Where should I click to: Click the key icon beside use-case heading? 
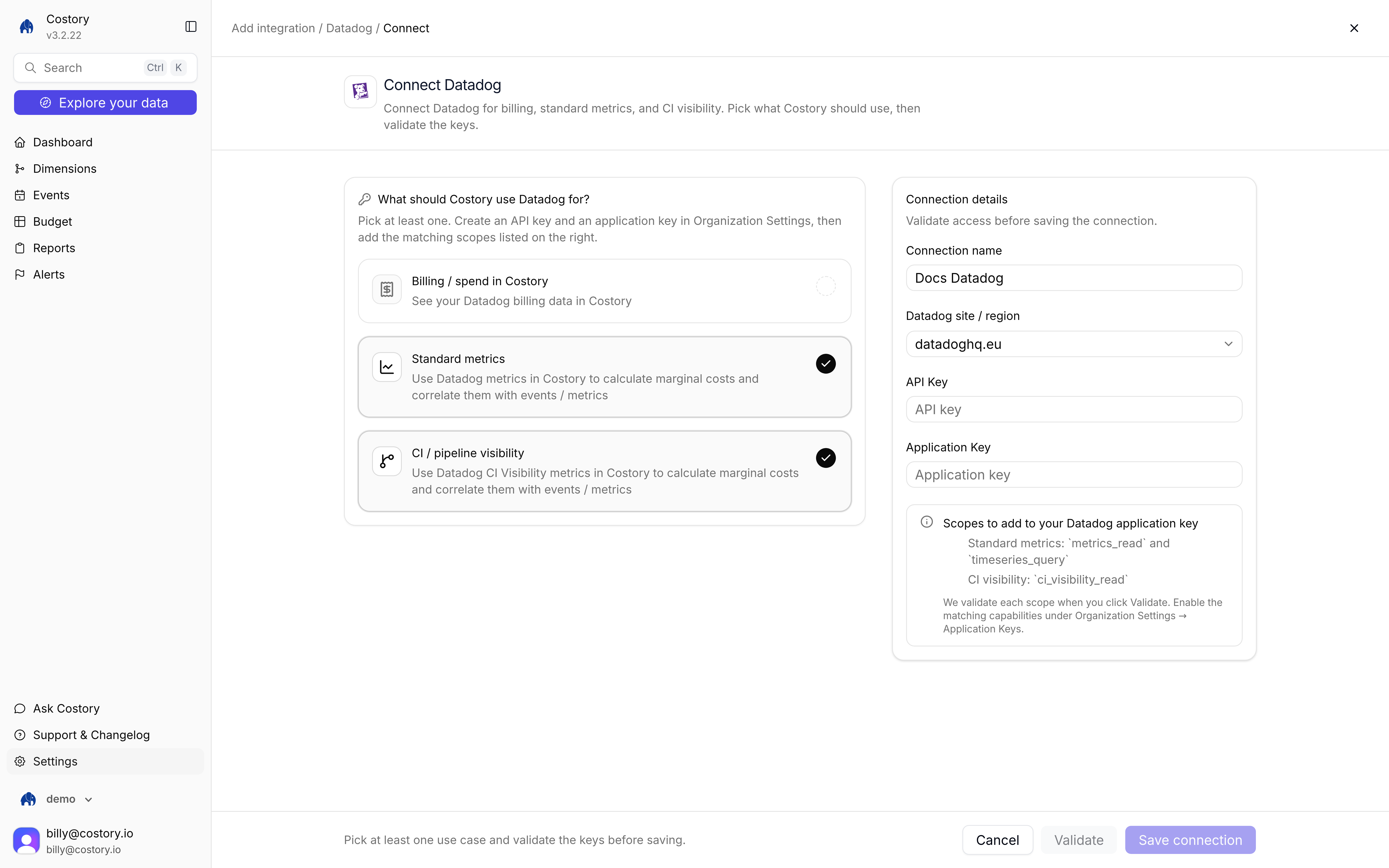[x=364, y=199]
